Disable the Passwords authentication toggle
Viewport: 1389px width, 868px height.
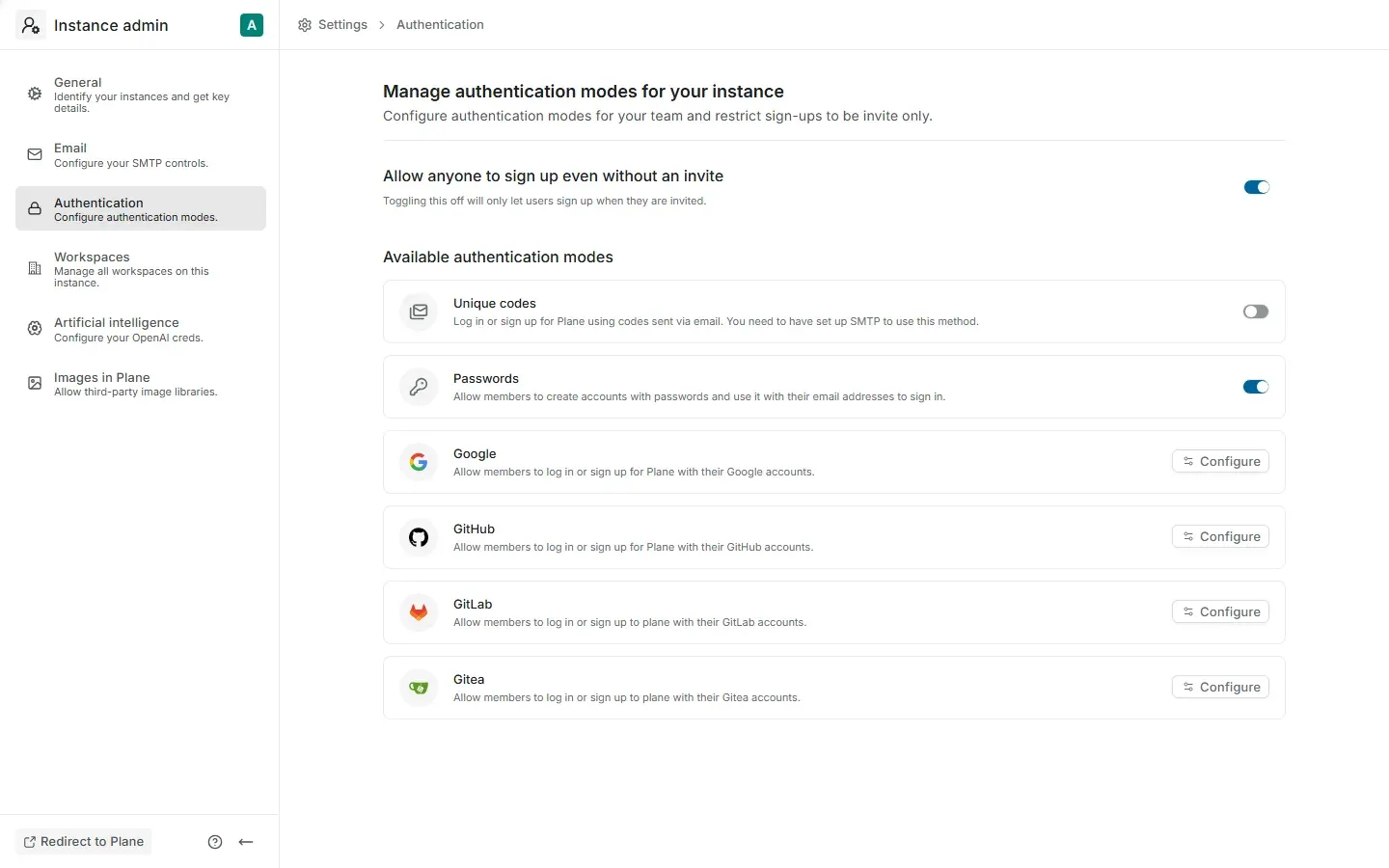coord(1256,387)
